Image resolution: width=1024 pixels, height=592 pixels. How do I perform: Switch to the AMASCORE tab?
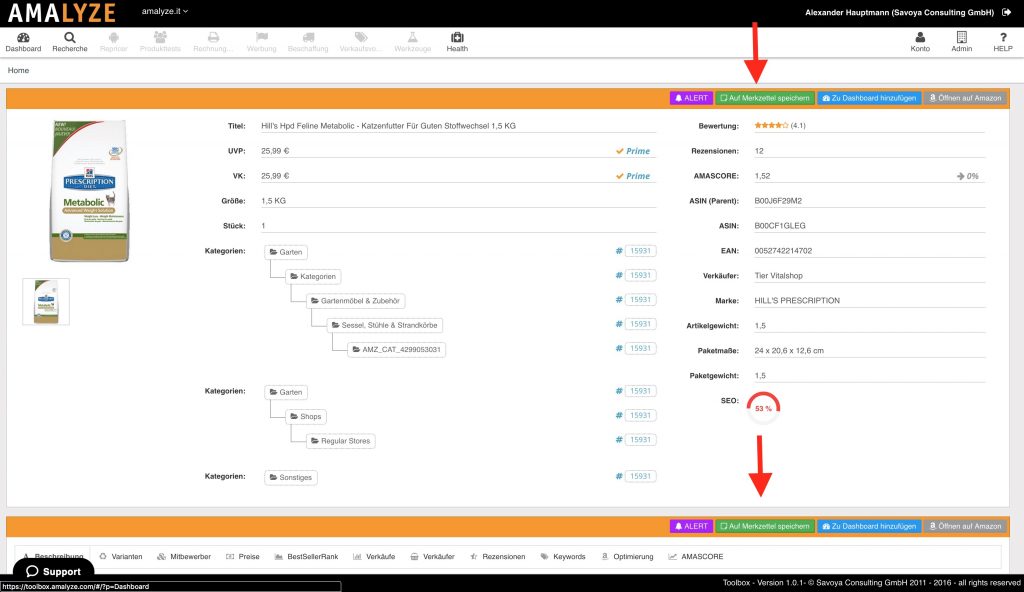(x=696, y=557)
